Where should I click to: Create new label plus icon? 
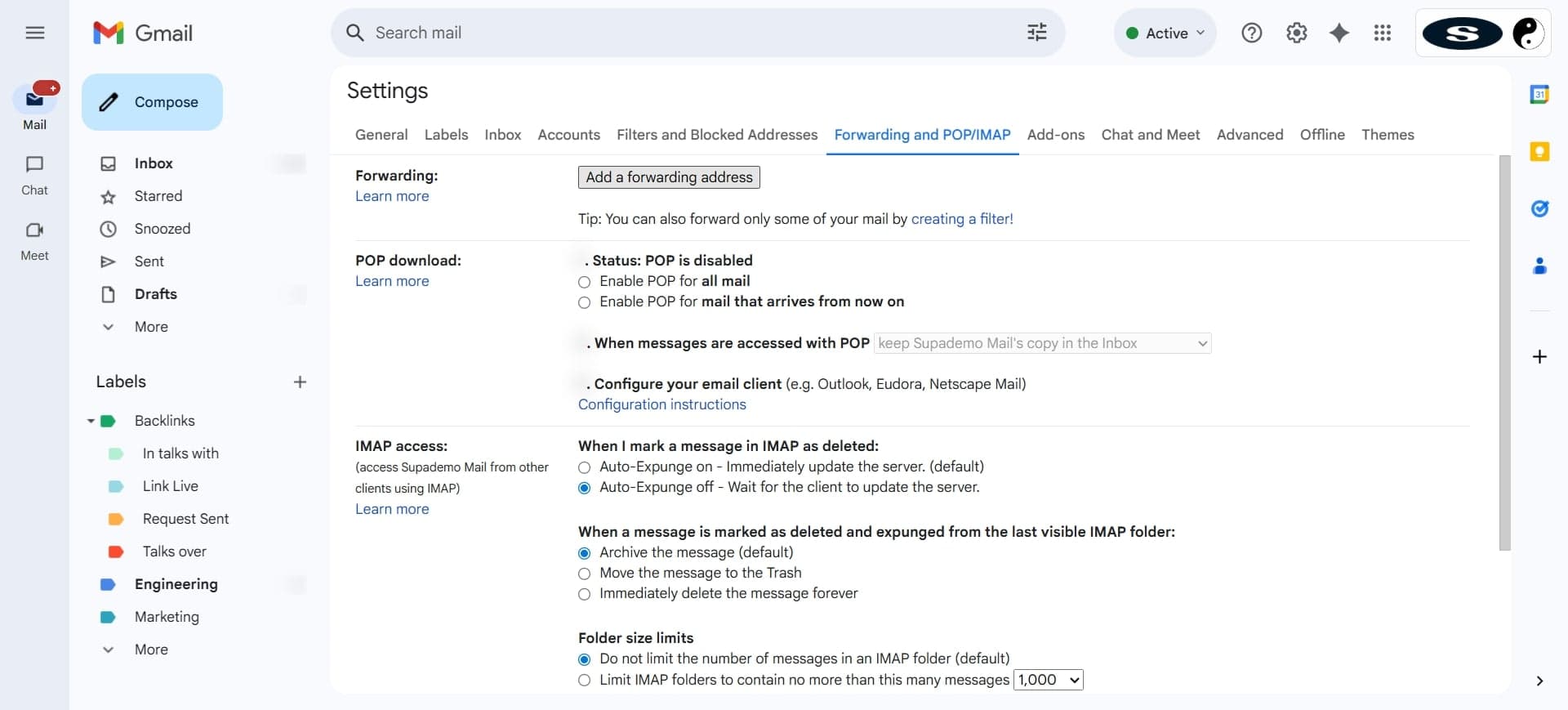pos(300,382)
